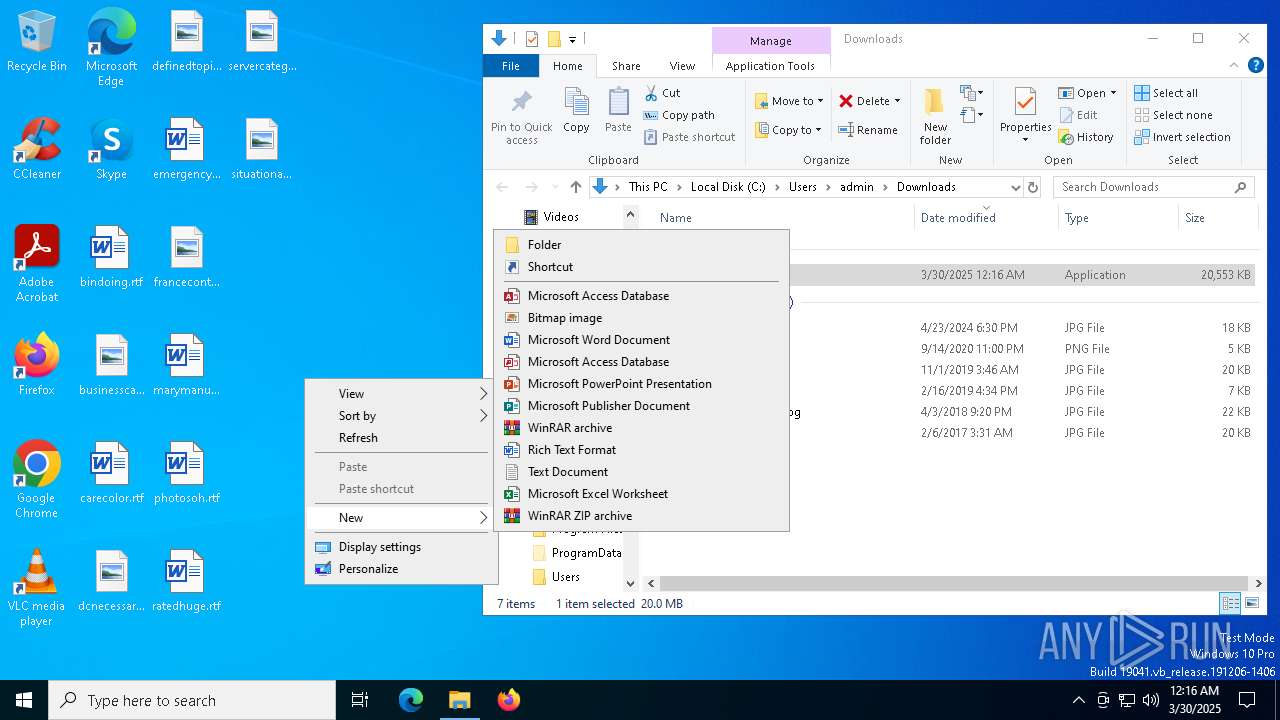This screenshot has width=1280, height=720.
Task: Open Google Chrome from the desktop
Action: 37,480
